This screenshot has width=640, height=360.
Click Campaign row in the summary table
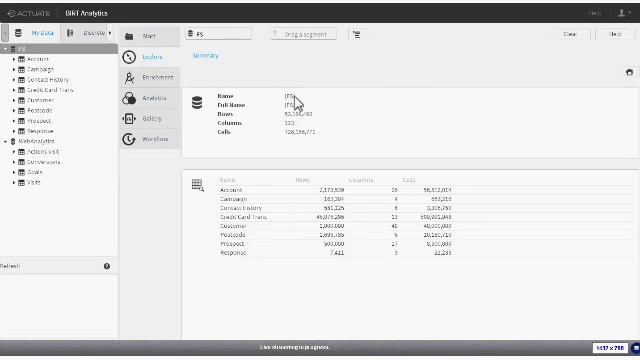coord(426,199)
